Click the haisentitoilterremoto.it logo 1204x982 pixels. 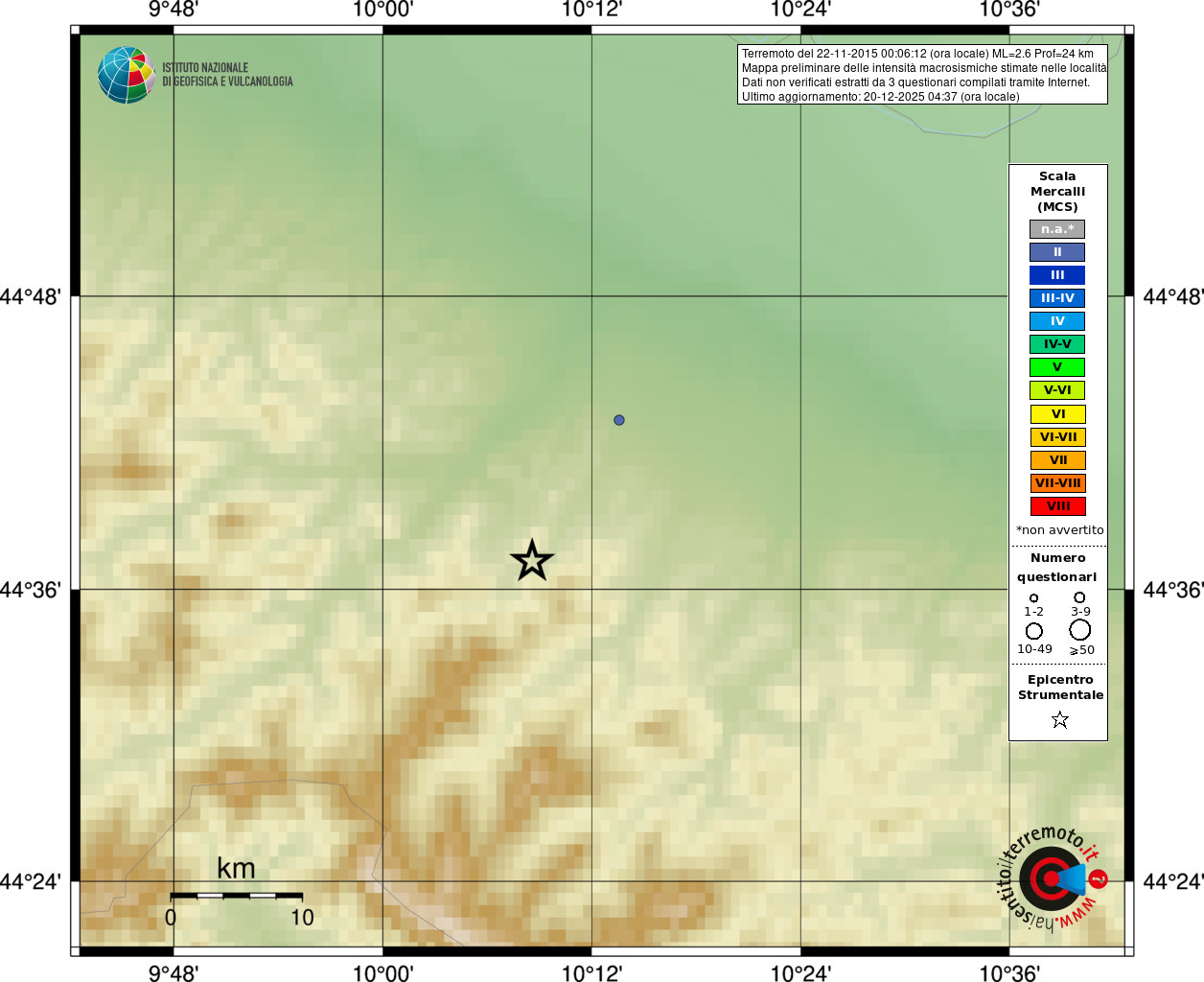(1053, 877)
